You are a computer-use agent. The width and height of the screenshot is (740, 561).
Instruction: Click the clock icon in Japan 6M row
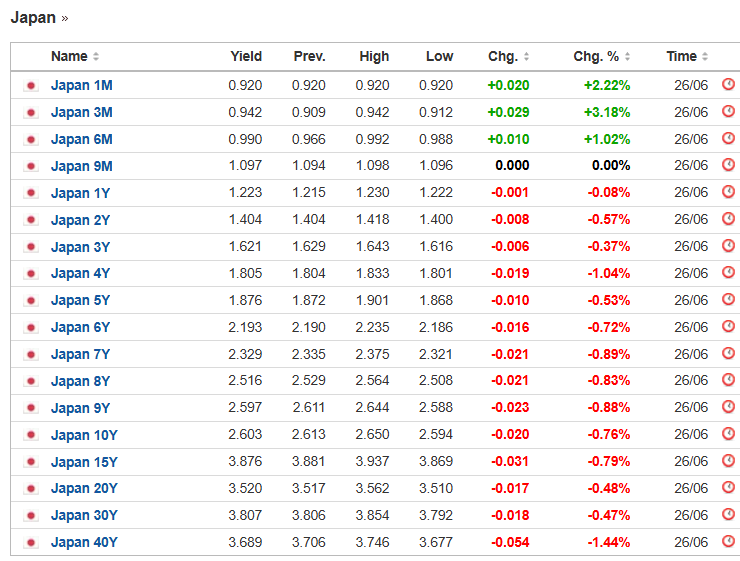[x=728, y=138]
